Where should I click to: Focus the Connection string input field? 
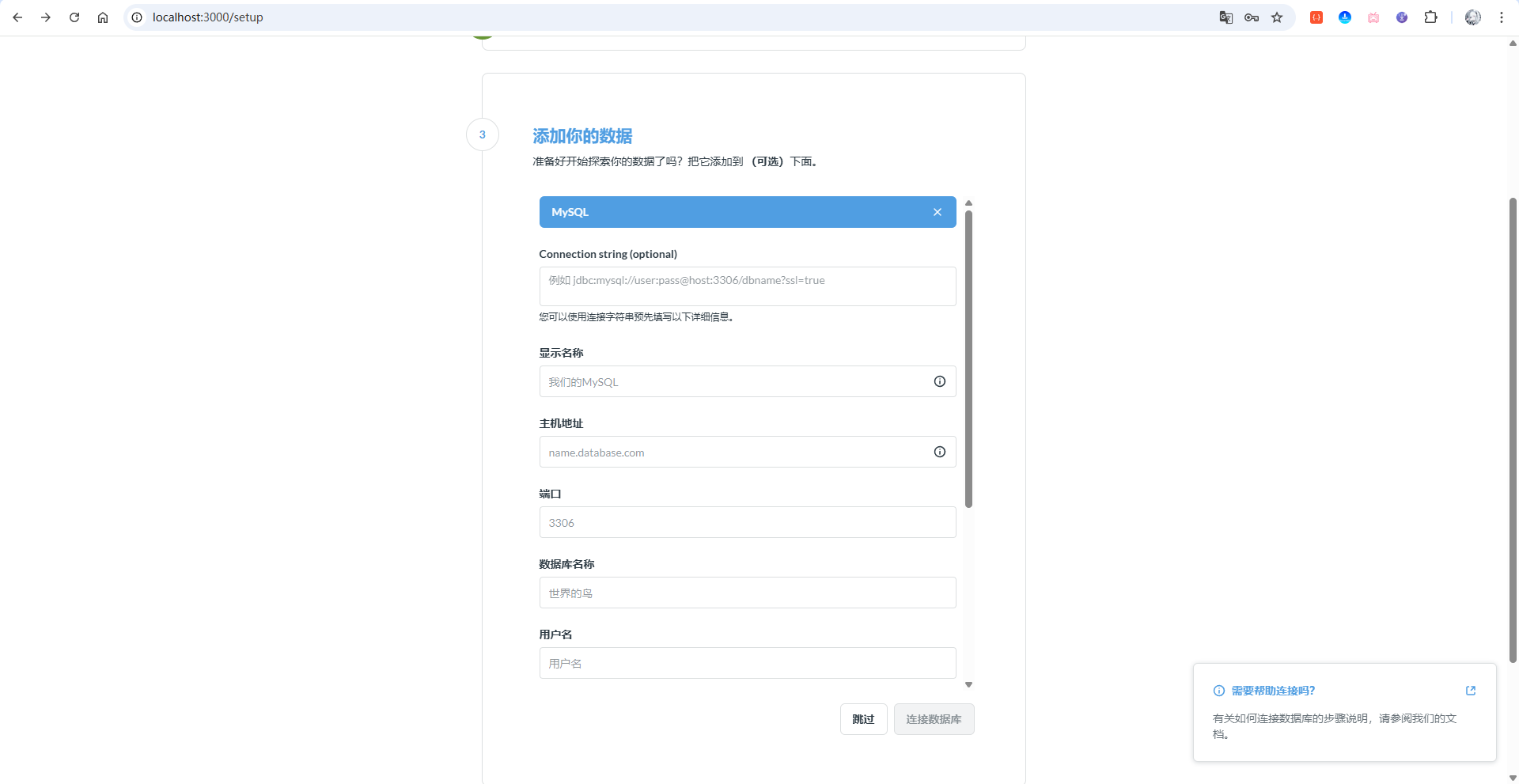747,286
